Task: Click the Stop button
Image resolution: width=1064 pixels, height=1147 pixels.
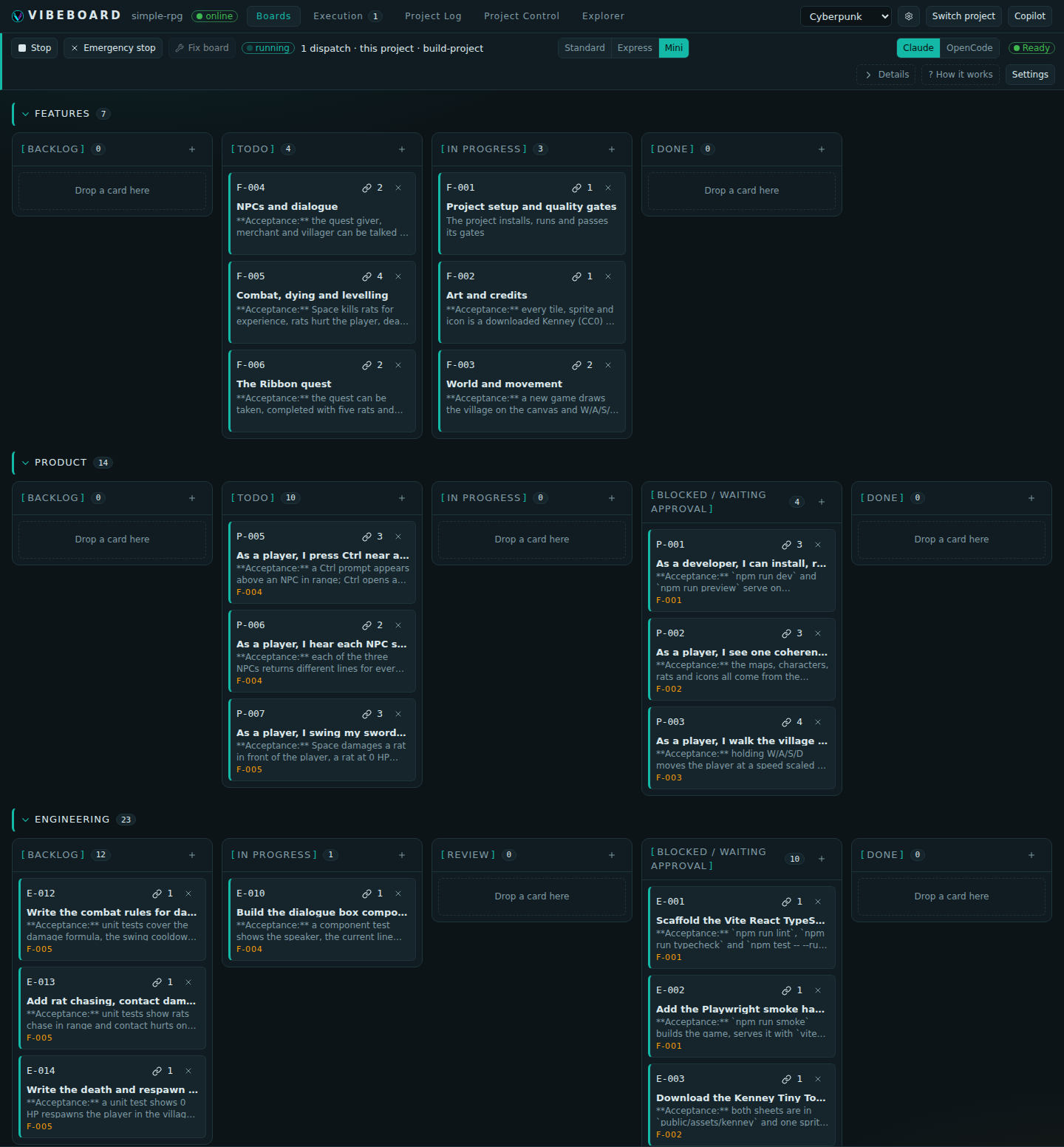Action: click(35, 48)
